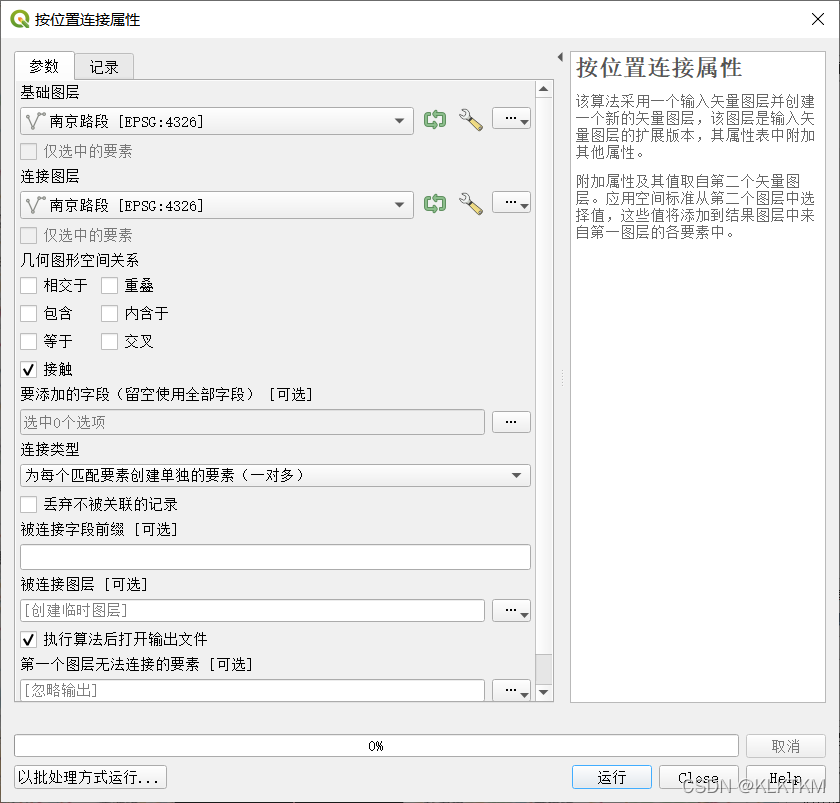Open the 连接类型 dropdown
Image resolution: width=840 pixels, height=803 pixels.
tap(275, 476)
